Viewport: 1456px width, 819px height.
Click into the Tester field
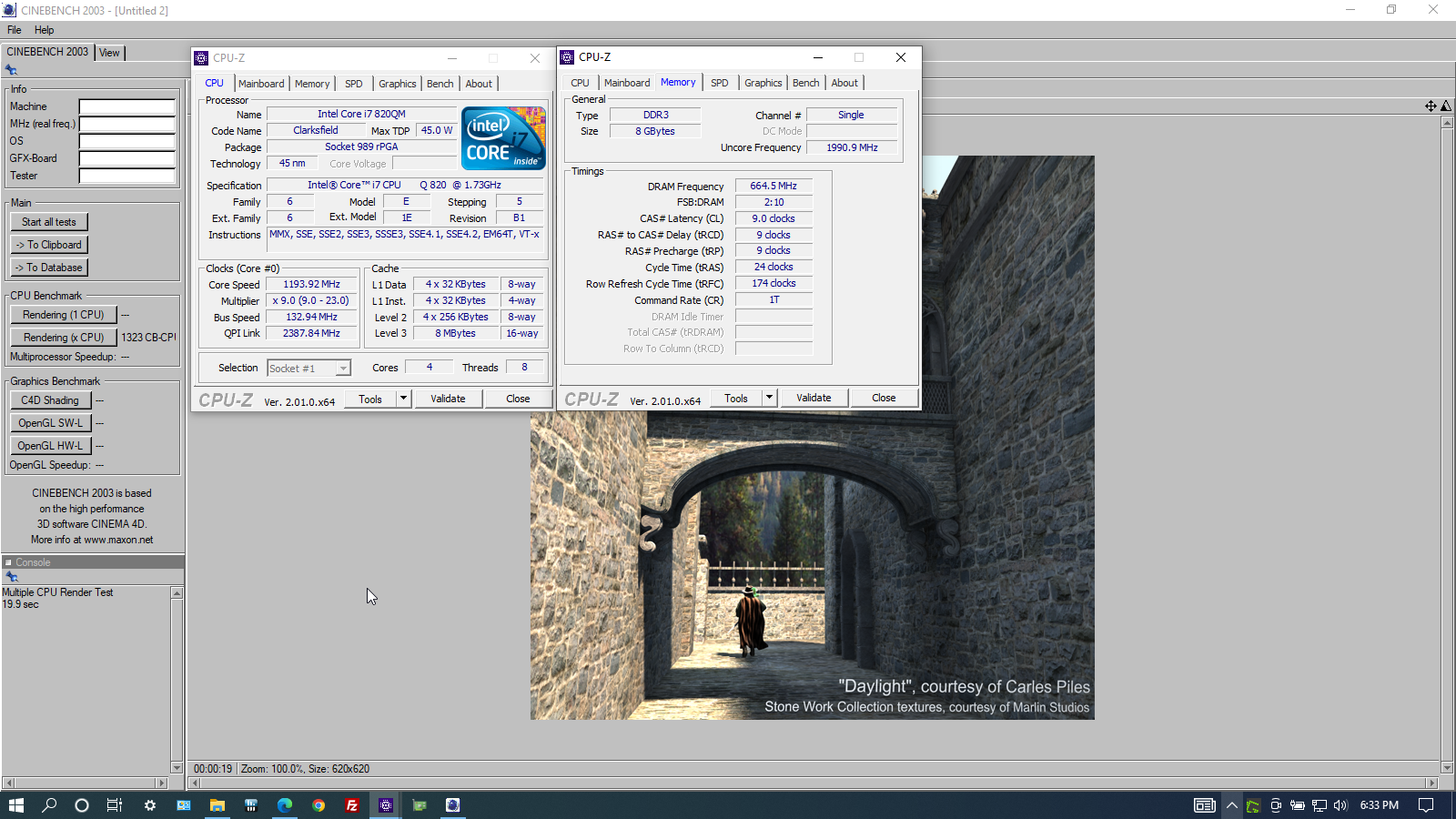[x=127, y=176]
